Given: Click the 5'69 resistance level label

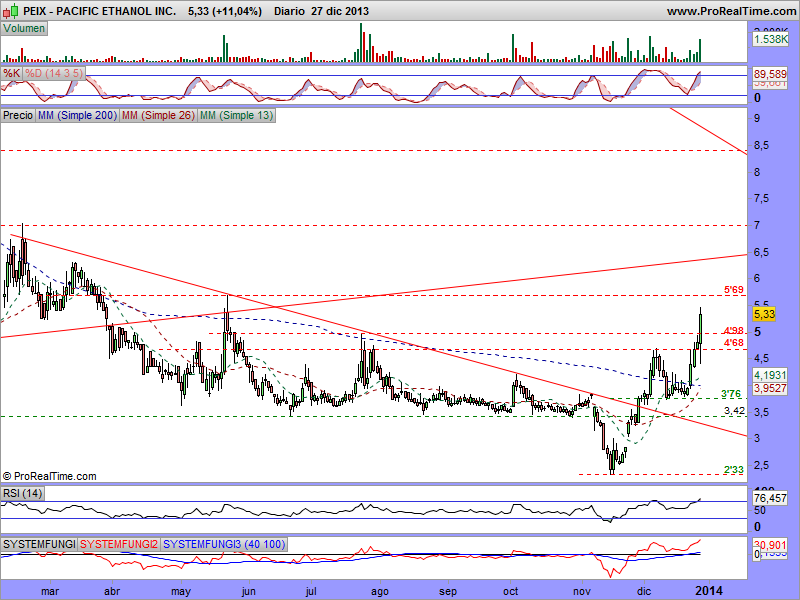Looking at the screenshot, I should coord(734,290).
